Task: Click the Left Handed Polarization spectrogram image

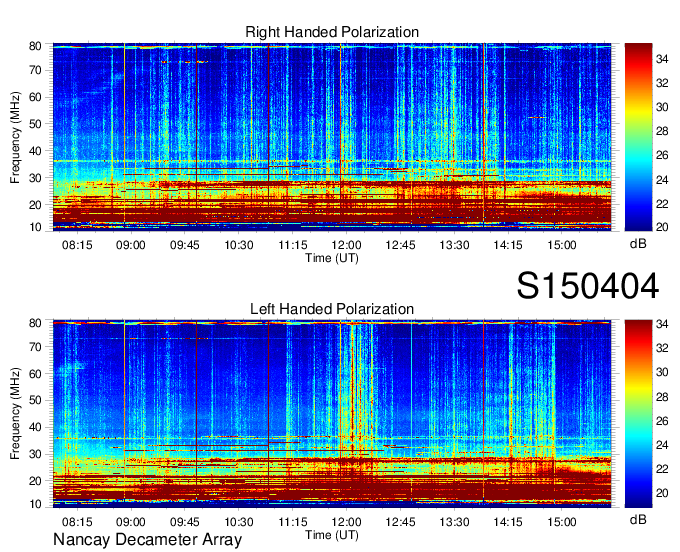Action: 332,414
